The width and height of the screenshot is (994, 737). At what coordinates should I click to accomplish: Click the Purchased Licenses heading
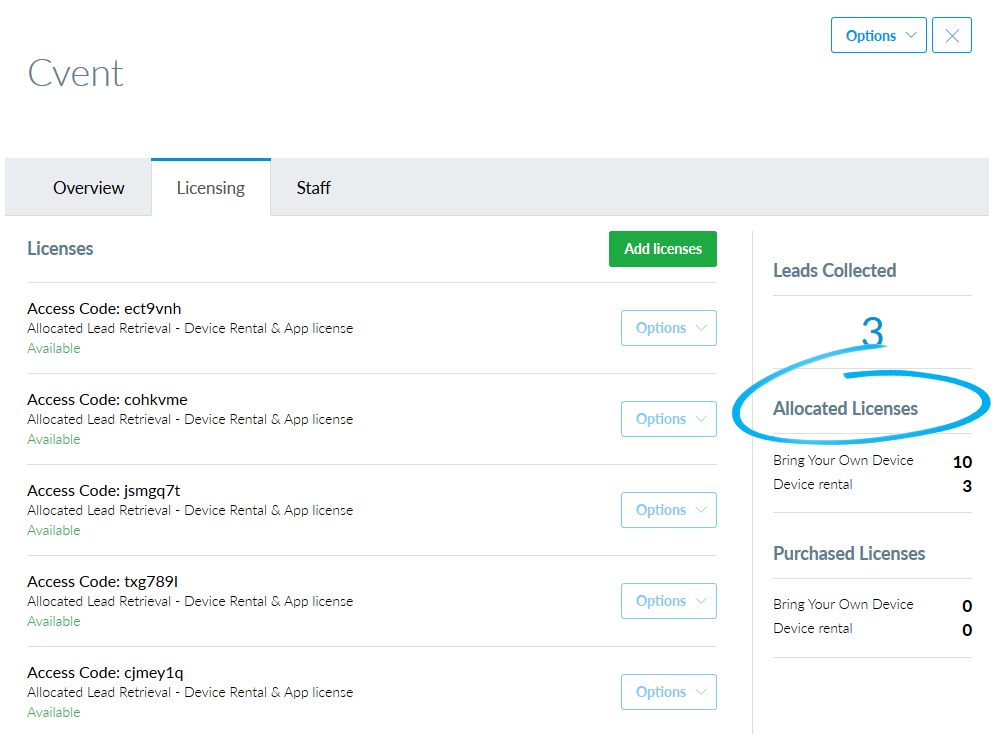click(849, 553)
